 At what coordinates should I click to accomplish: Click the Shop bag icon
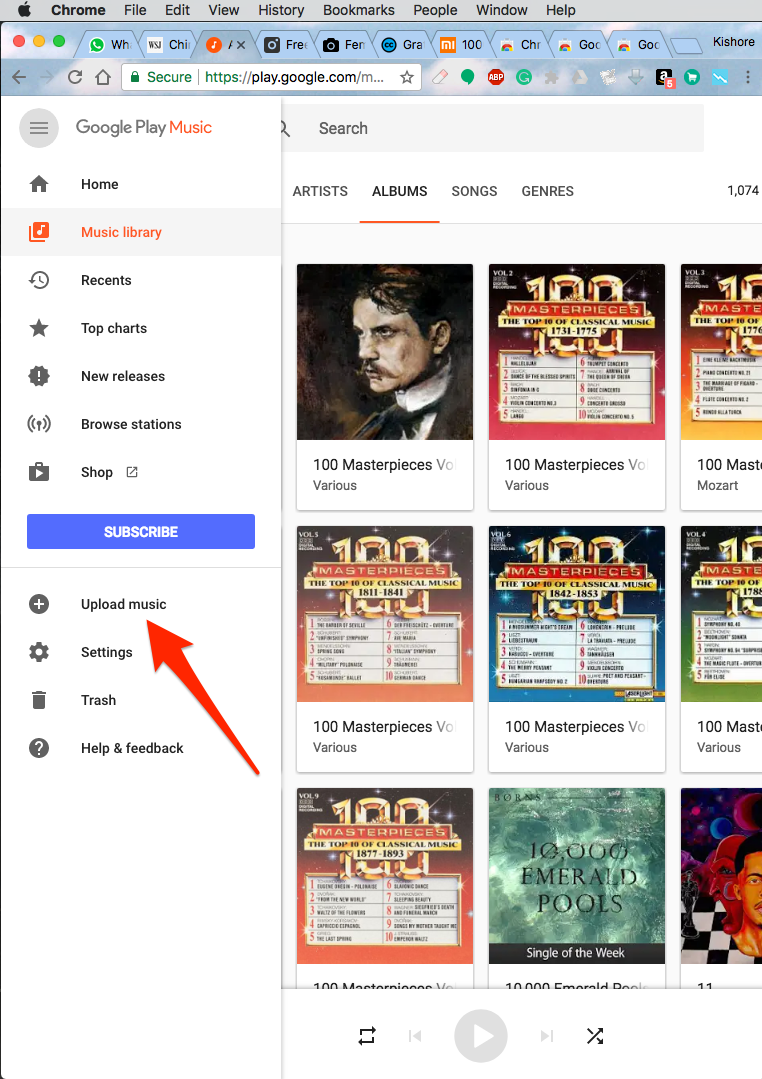tap(39, 472)
